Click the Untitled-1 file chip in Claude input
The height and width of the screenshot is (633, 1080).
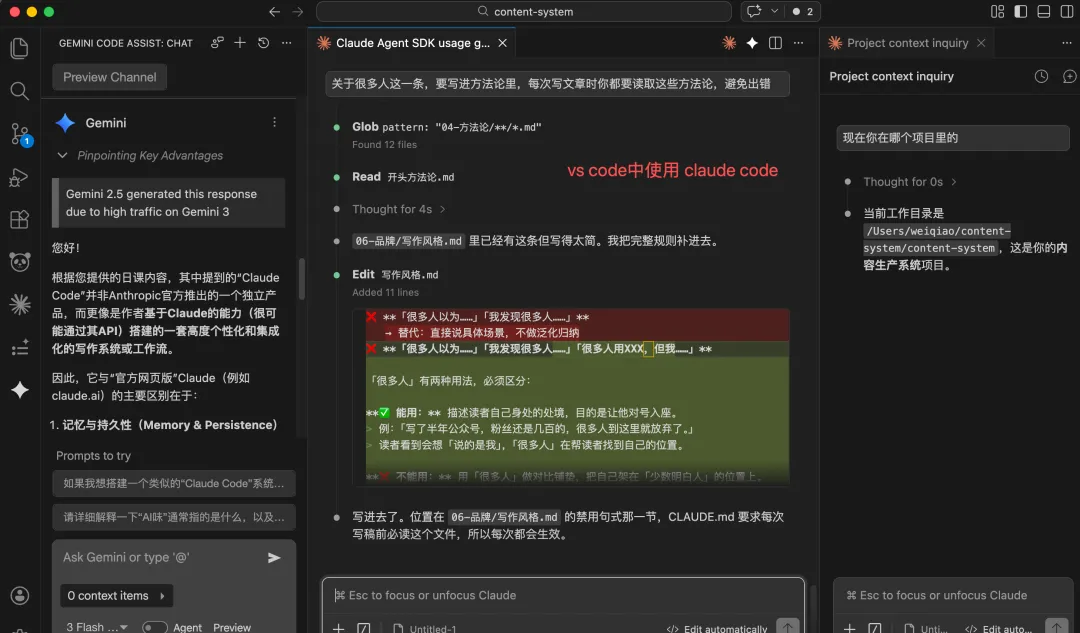pyautogui.click(x=424, y=628)
